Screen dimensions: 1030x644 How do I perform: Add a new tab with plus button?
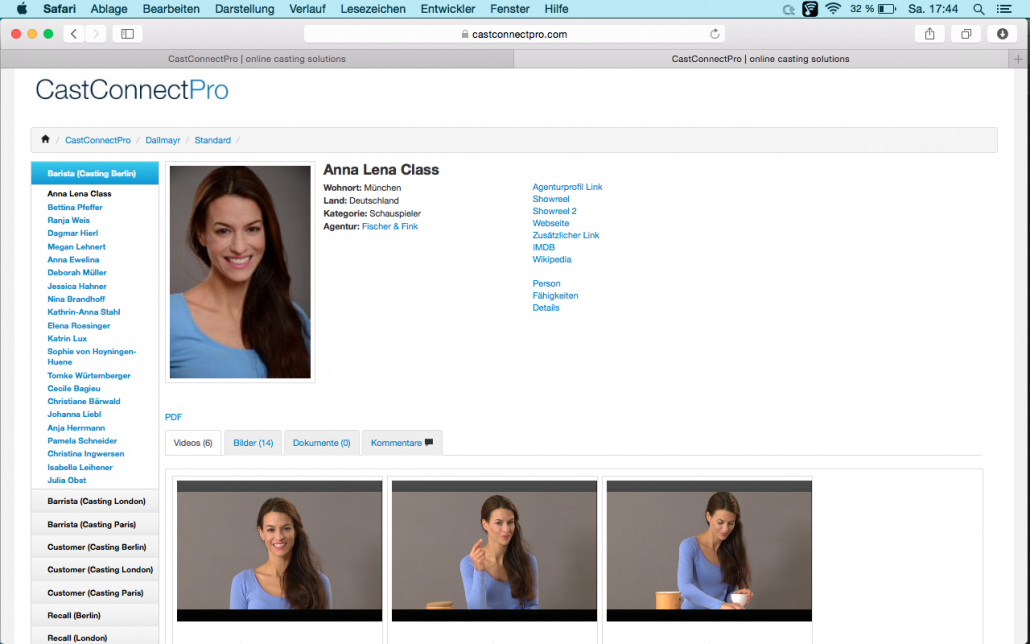[x=1018, y=59]
